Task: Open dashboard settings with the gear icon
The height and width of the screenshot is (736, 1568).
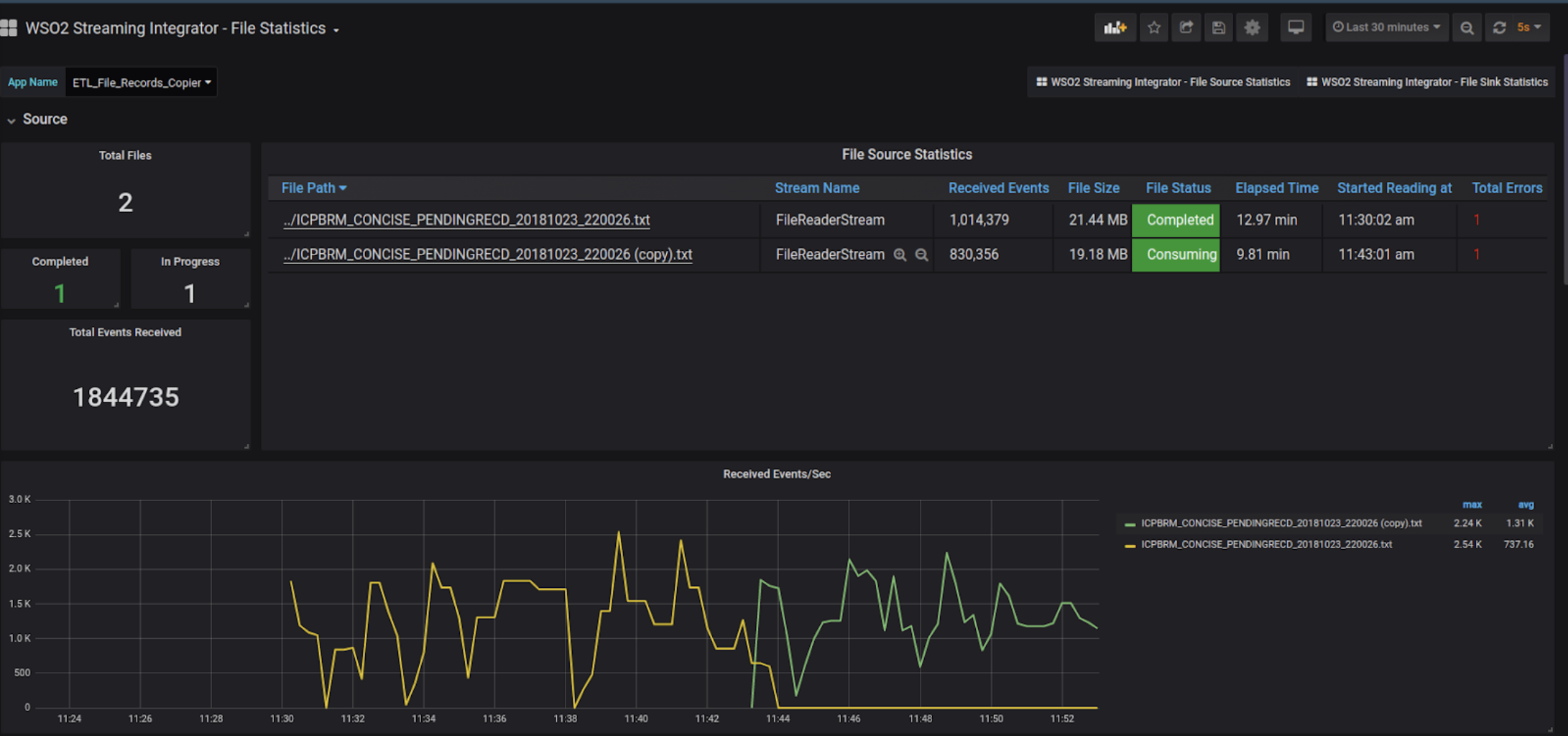Action: 1252,27
